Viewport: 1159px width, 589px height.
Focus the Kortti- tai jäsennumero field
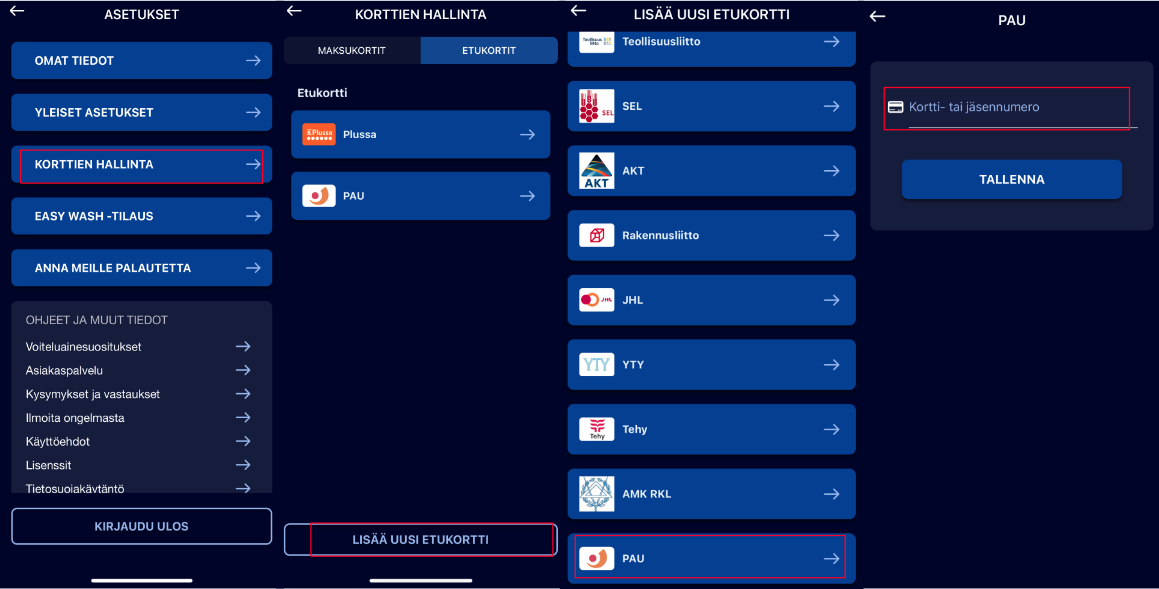pos(1011,107)
